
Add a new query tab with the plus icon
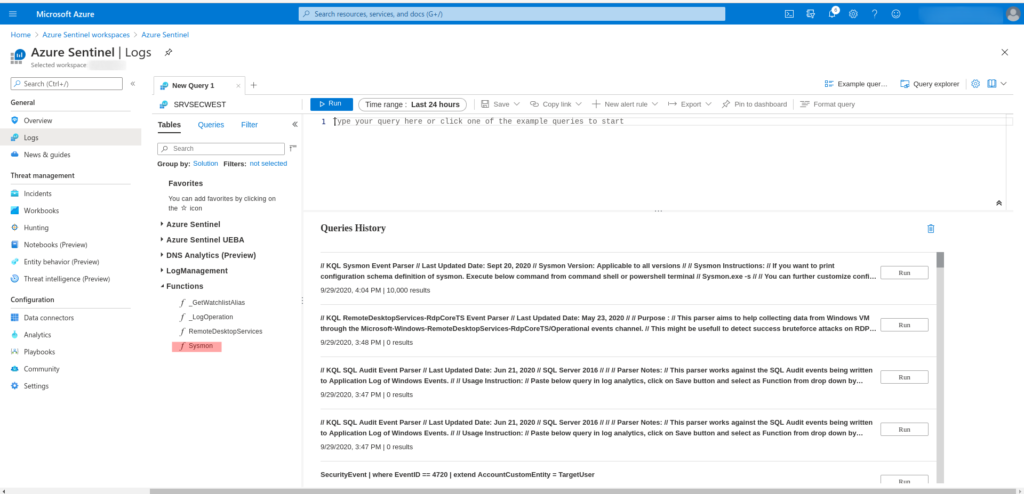tap(254, 85)
